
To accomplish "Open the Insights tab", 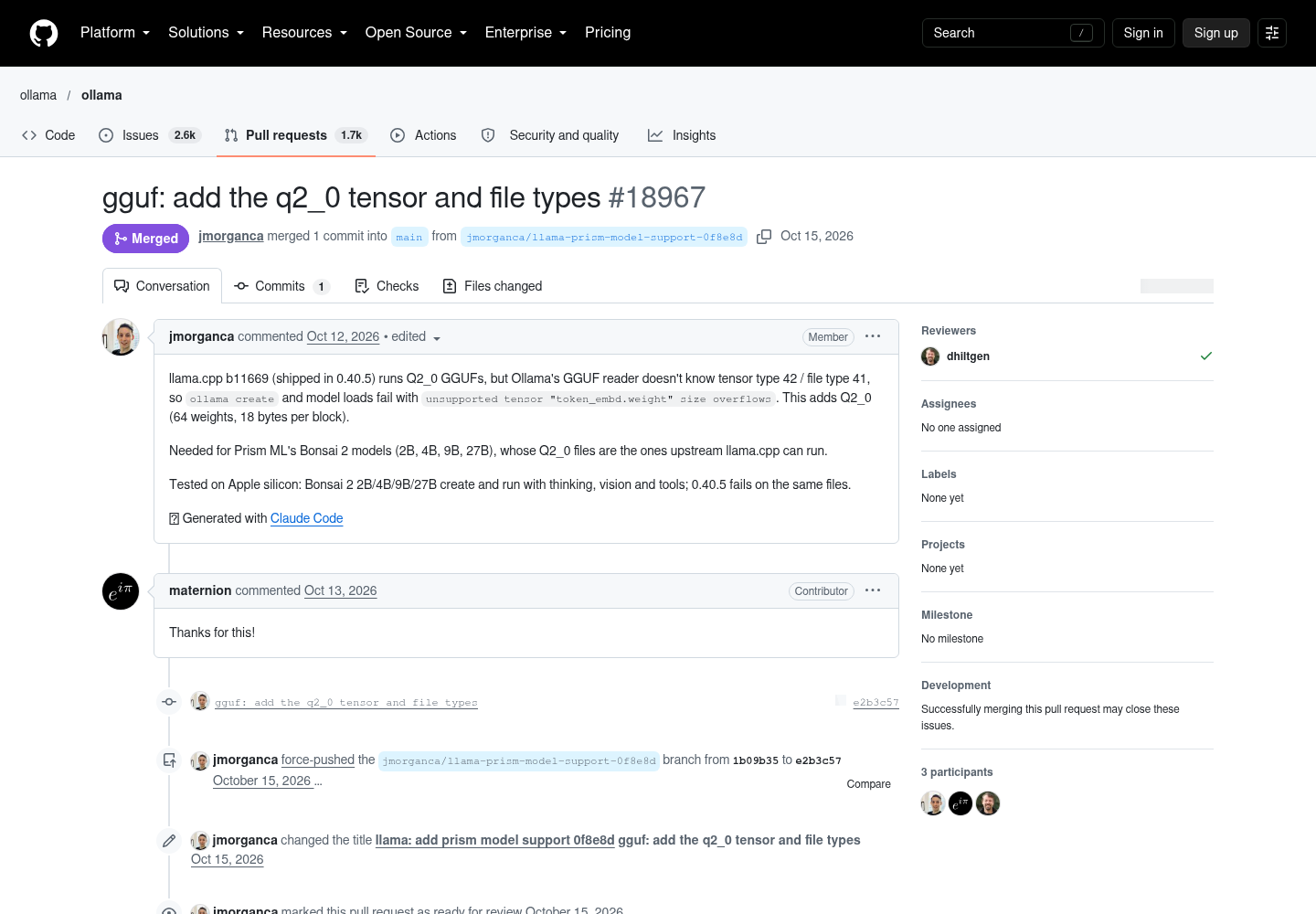I will [x=682, y=135].
